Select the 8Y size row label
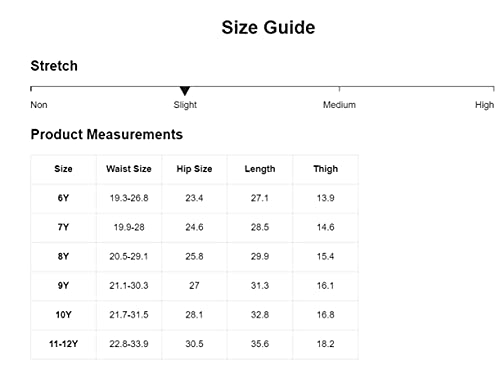Image resolution: width=500 pixels, height=365 pixels. [63, 256]
